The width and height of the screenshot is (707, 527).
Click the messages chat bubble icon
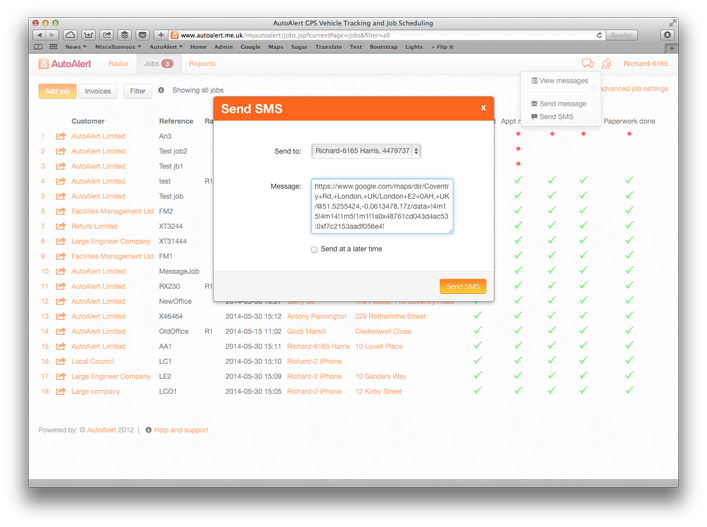tap(588, 64)
